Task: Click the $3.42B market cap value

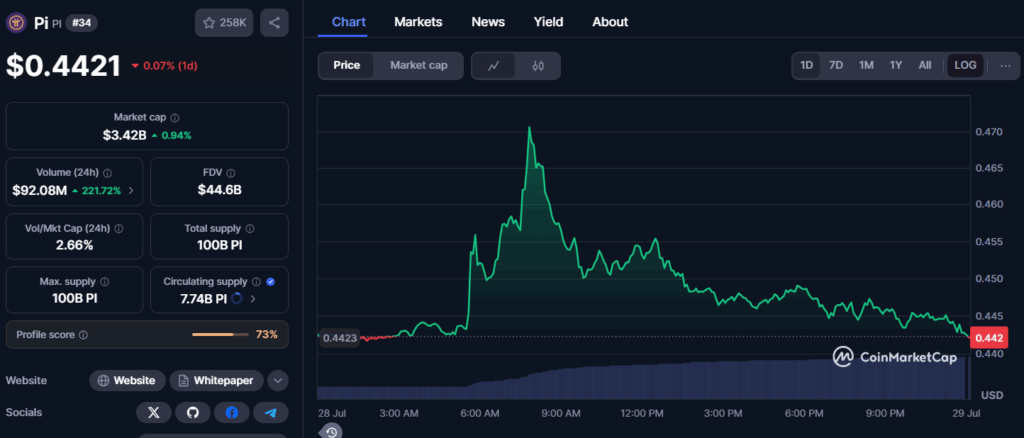Action: pyautogui.click(x=124, y=135)
